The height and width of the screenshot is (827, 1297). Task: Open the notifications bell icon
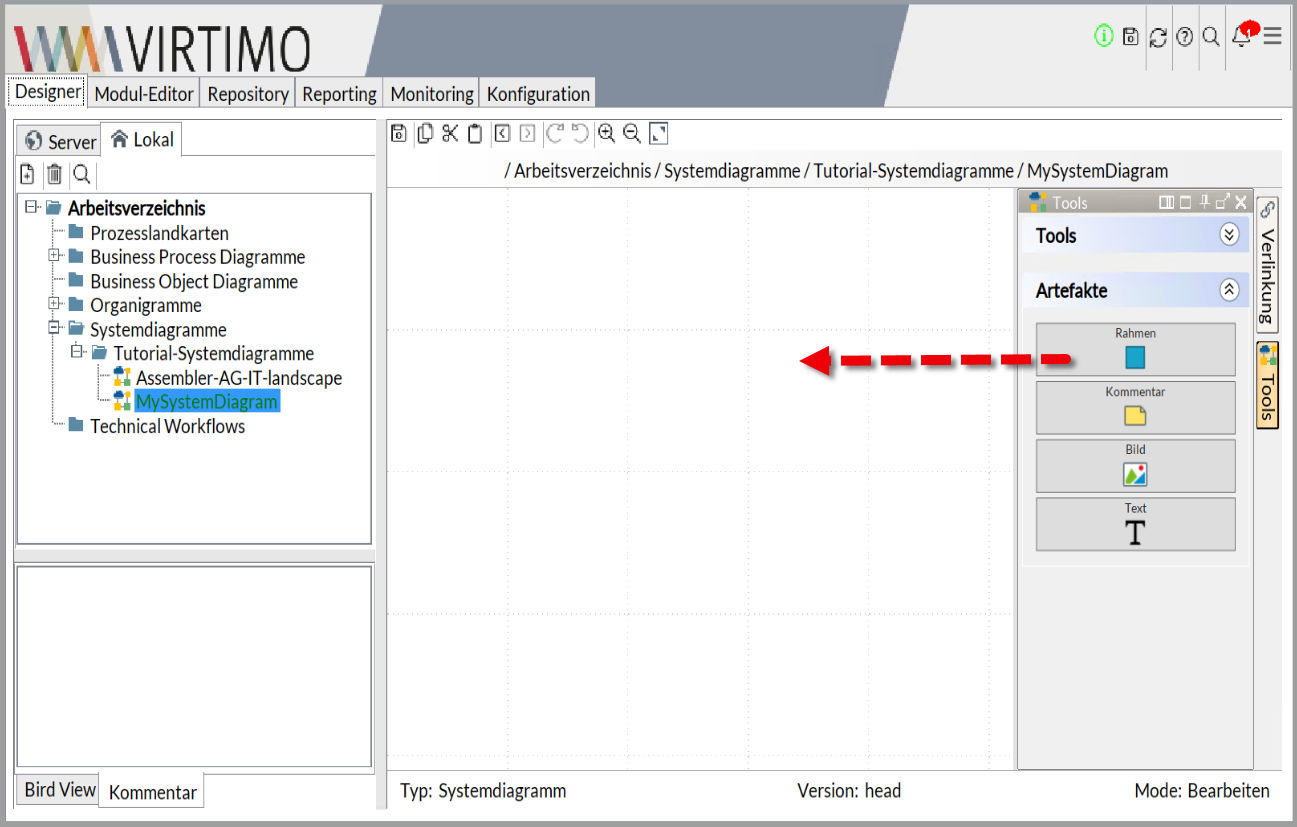click(1242, 36)
